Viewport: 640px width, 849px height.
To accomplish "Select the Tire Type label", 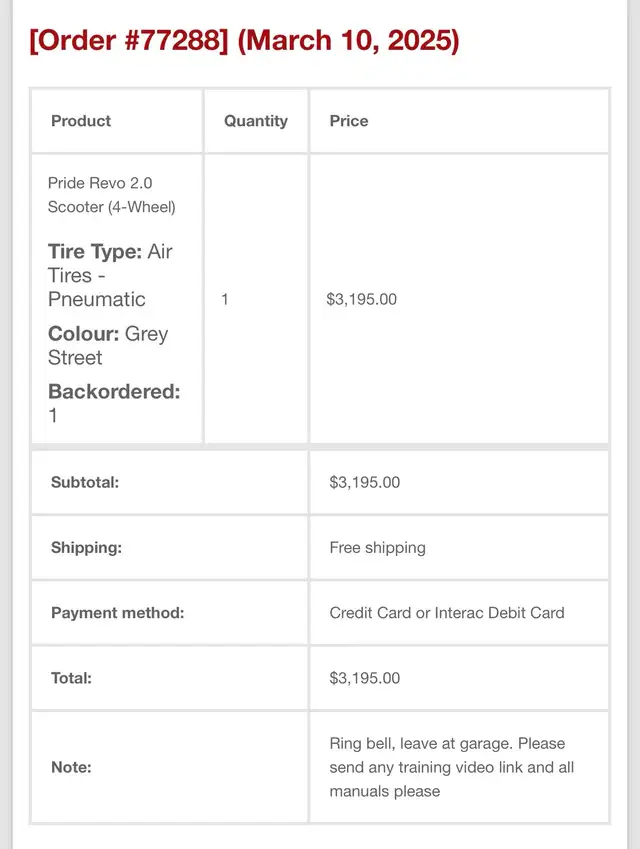I will coord(94,252).
